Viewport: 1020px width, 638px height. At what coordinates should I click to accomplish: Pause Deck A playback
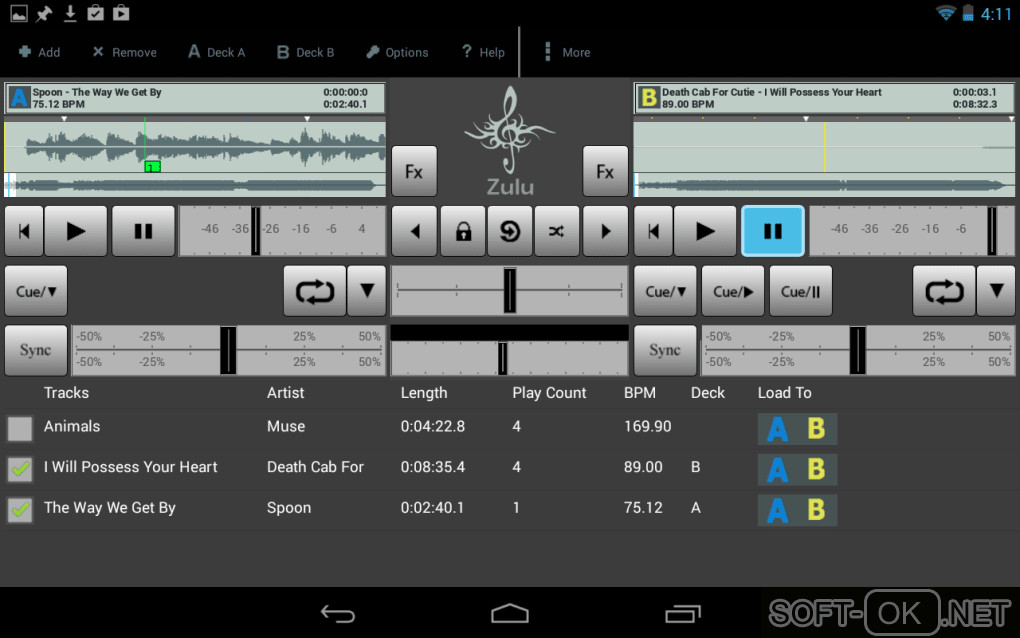pyautogui.click(x=143, y=231)
